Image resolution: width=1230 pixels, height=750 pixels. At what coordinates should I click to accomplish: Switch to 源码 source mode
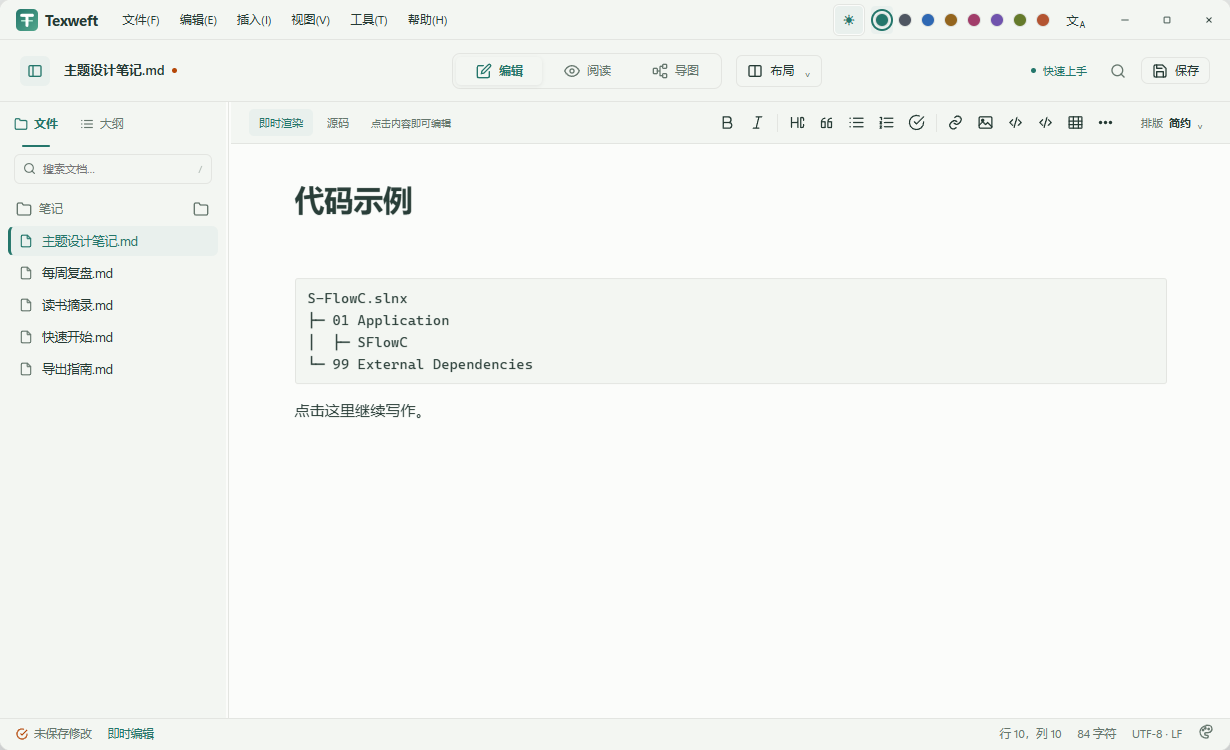[338, 123]
